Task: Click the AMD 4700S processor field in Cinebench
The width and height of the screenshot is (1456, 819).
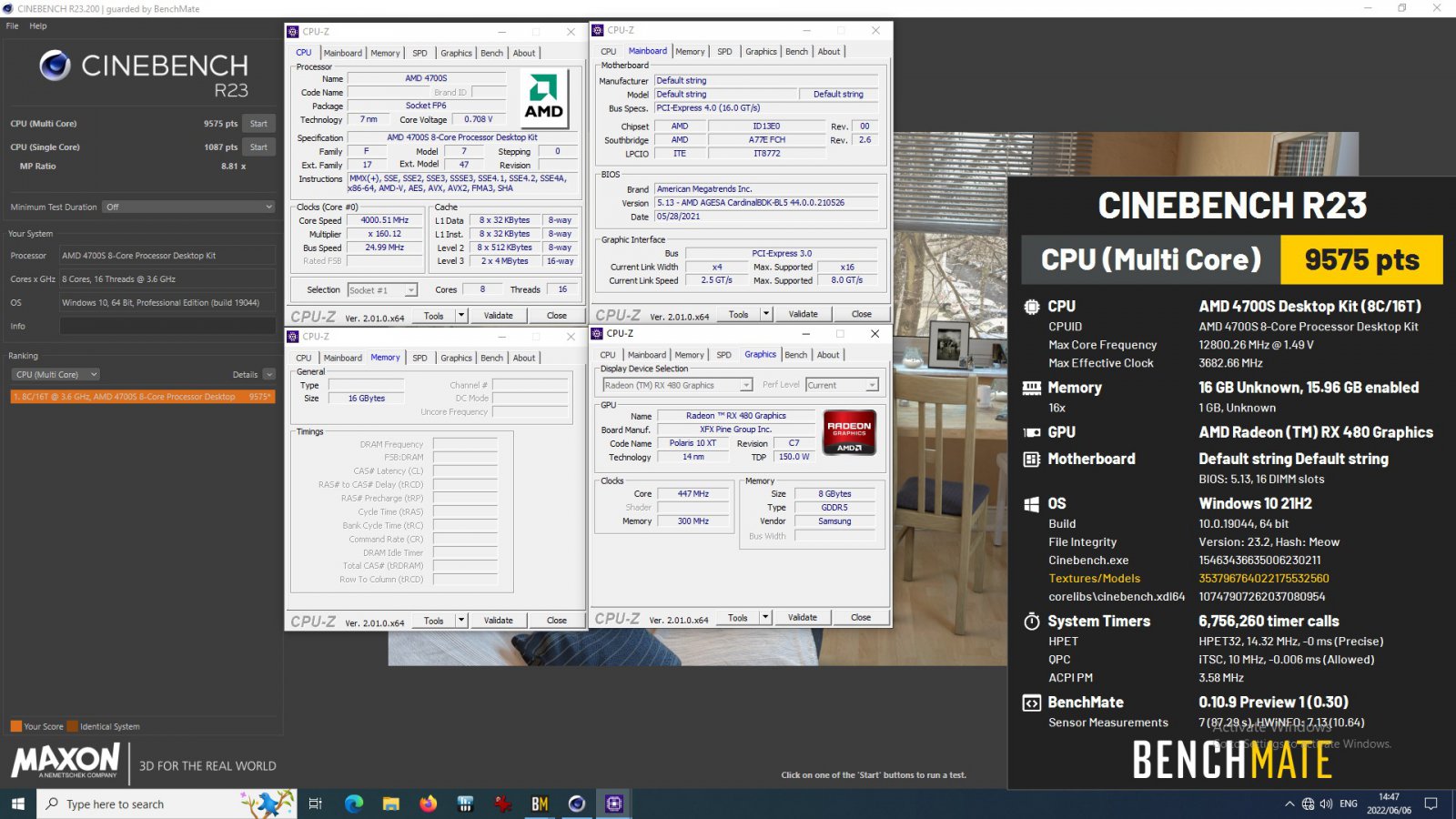Action: 167,256
